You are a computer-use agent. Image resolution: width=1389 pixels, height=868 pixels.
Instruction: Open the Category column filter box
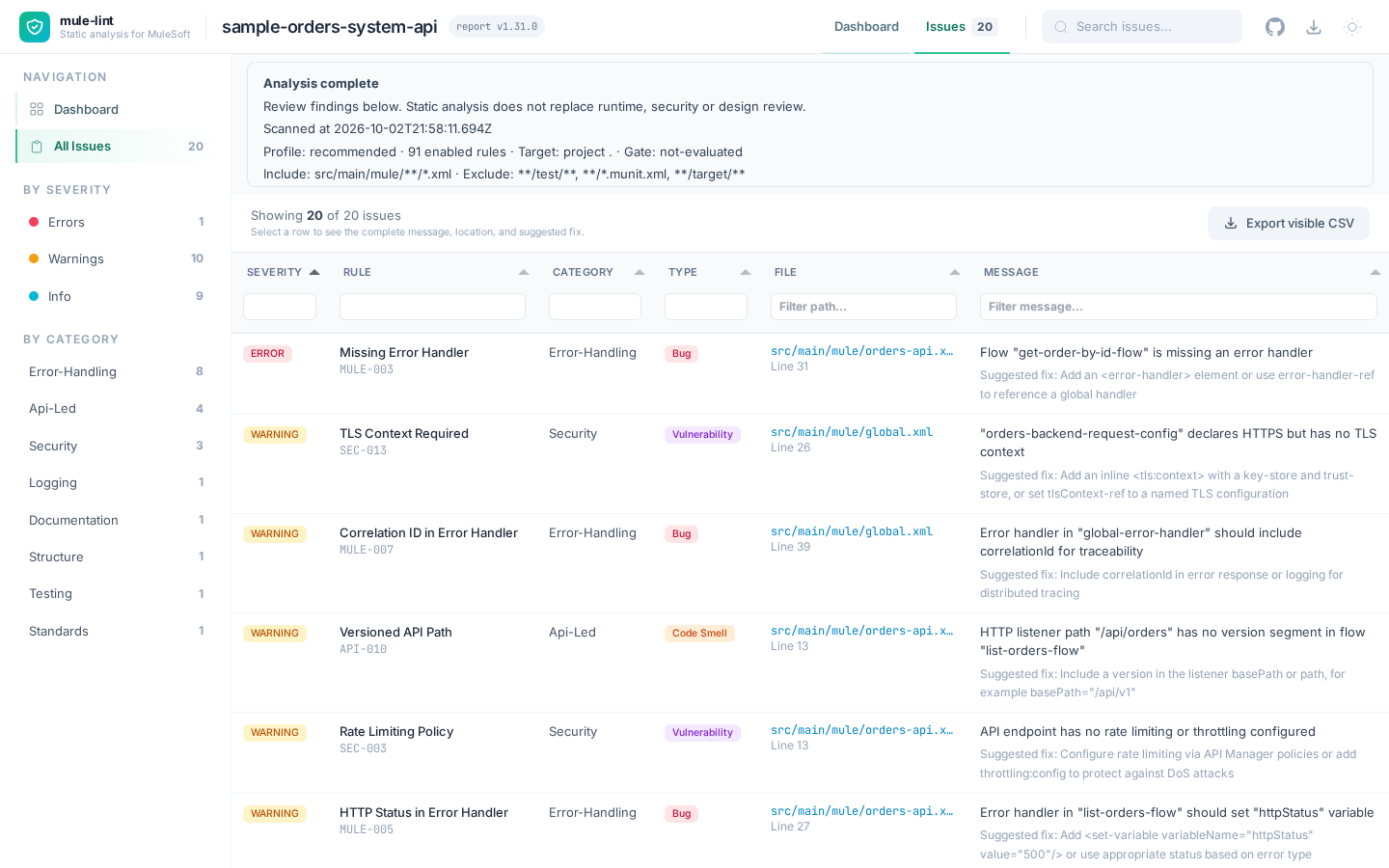[x=595, y=307]
